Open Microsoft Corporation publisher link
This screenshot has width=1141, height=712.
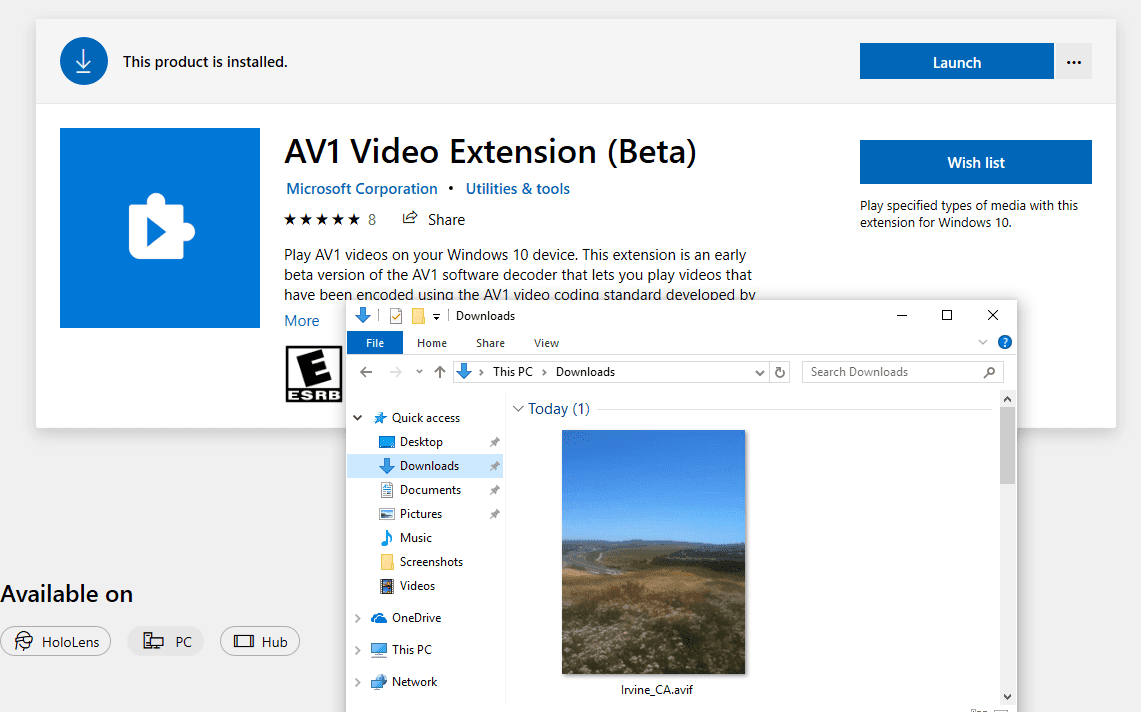[362, 189]
